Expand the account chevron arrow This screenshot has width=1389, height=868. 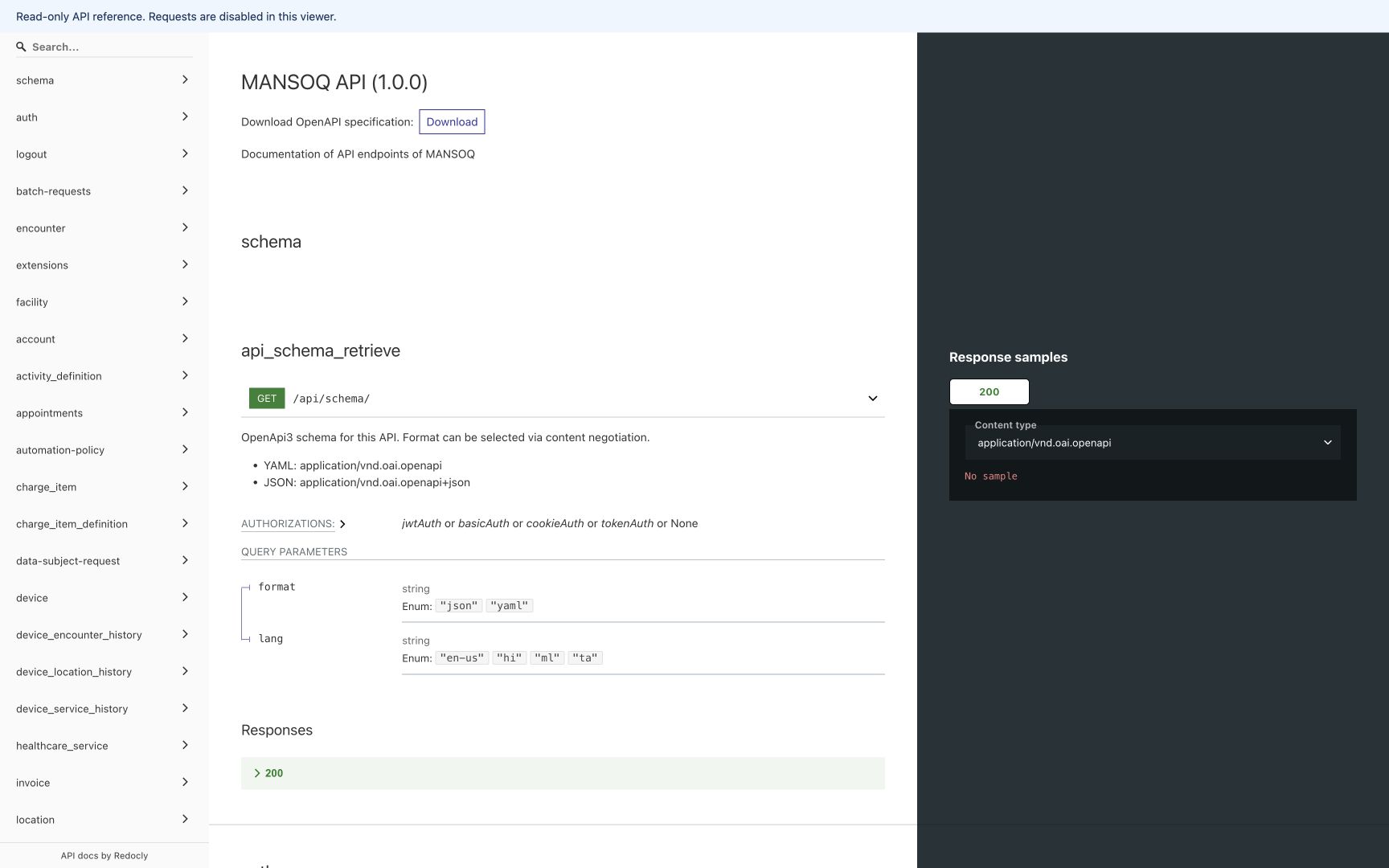click(185, 338)
